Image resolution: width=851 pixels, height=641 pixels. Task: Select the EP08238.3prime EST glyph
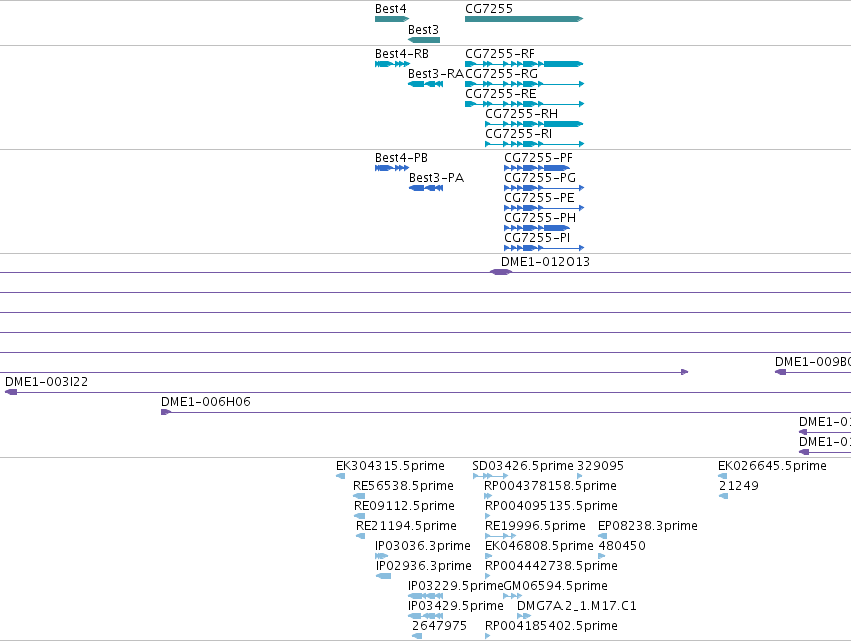tap(602, 537)
